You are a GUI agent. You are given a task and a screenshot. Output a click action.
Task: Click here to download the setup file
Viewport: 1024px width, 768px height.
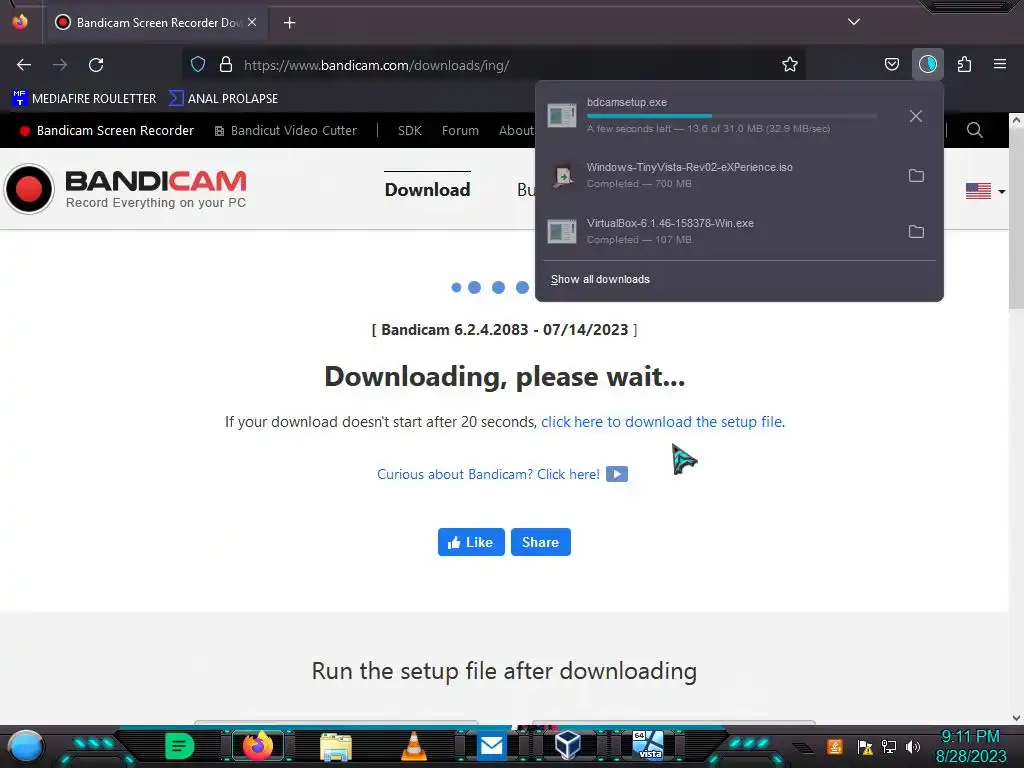point(662,422)
